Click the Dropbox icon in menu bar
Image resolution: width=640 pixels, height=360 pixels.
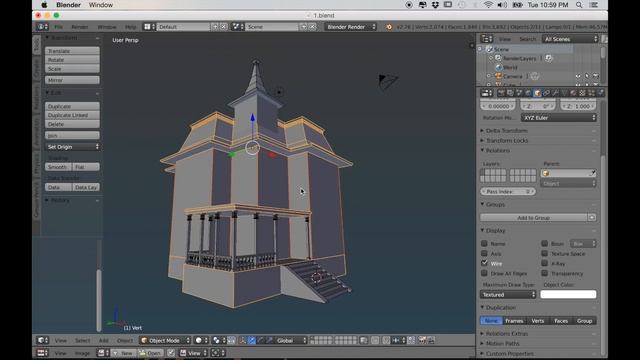(x=435, y=5)
